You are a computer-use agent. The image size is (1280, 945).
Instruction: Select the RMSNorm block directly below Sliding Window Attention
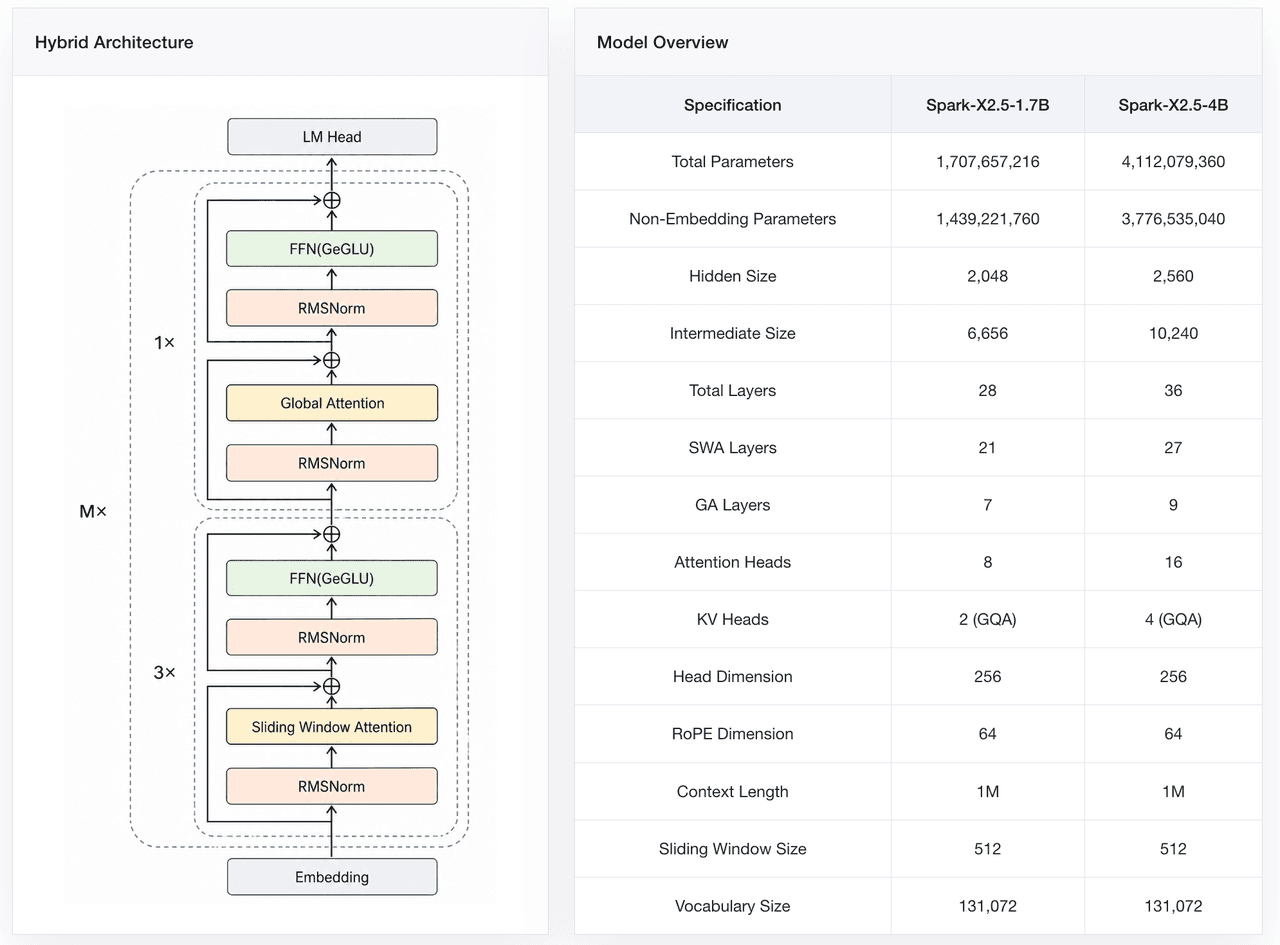(332, 786)
